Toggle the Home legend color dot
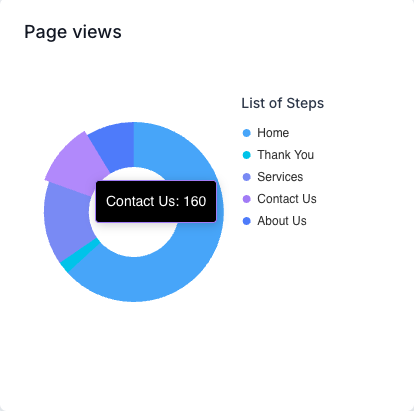 pyautogui.click(x=247, y=133)
